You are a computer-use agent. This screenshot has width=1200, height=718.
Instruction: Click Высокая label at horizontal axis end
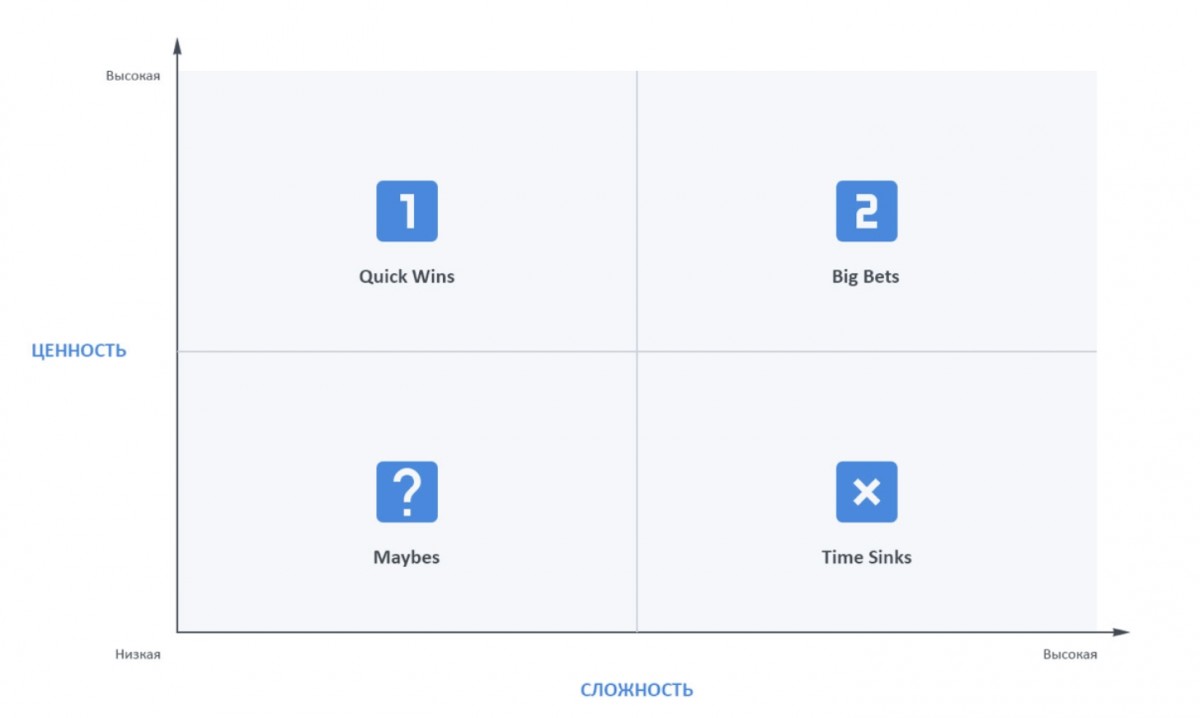(x=1070, y=654)
